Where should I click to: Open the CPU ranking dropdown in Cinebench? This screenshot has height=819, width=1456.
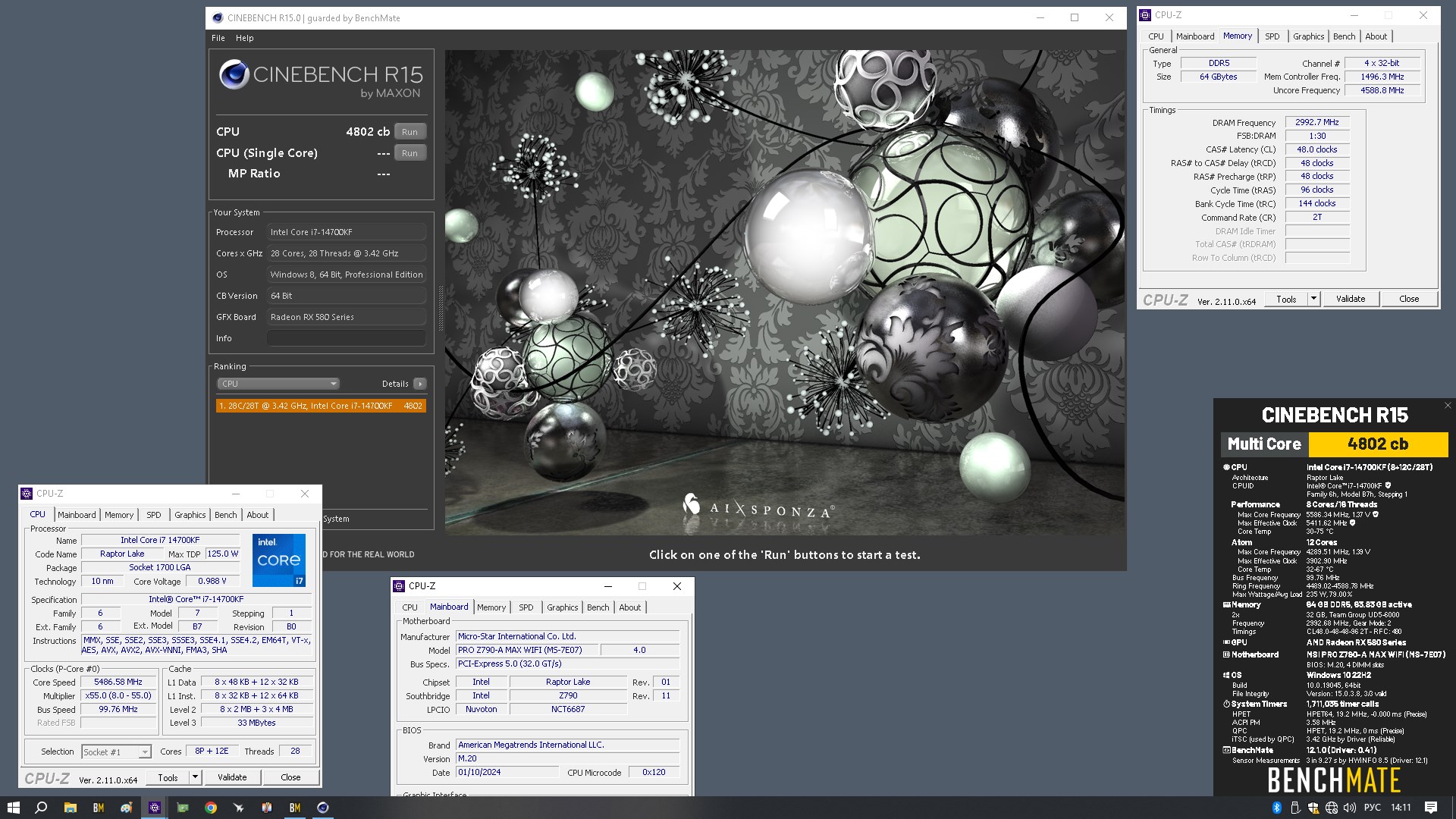point(278,384)
